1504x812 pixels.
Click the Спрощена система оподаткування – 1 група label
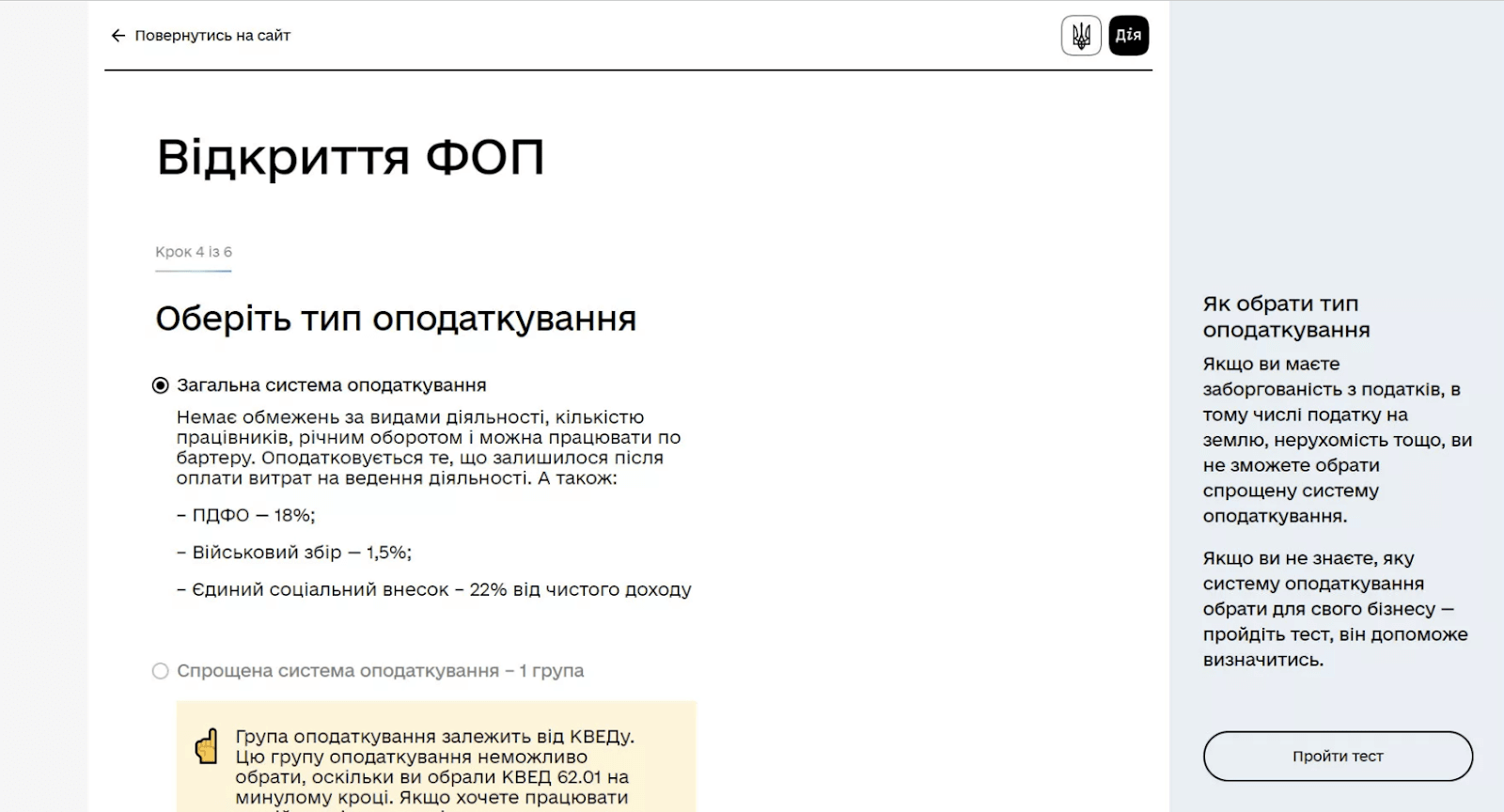[x=380, y=671]
